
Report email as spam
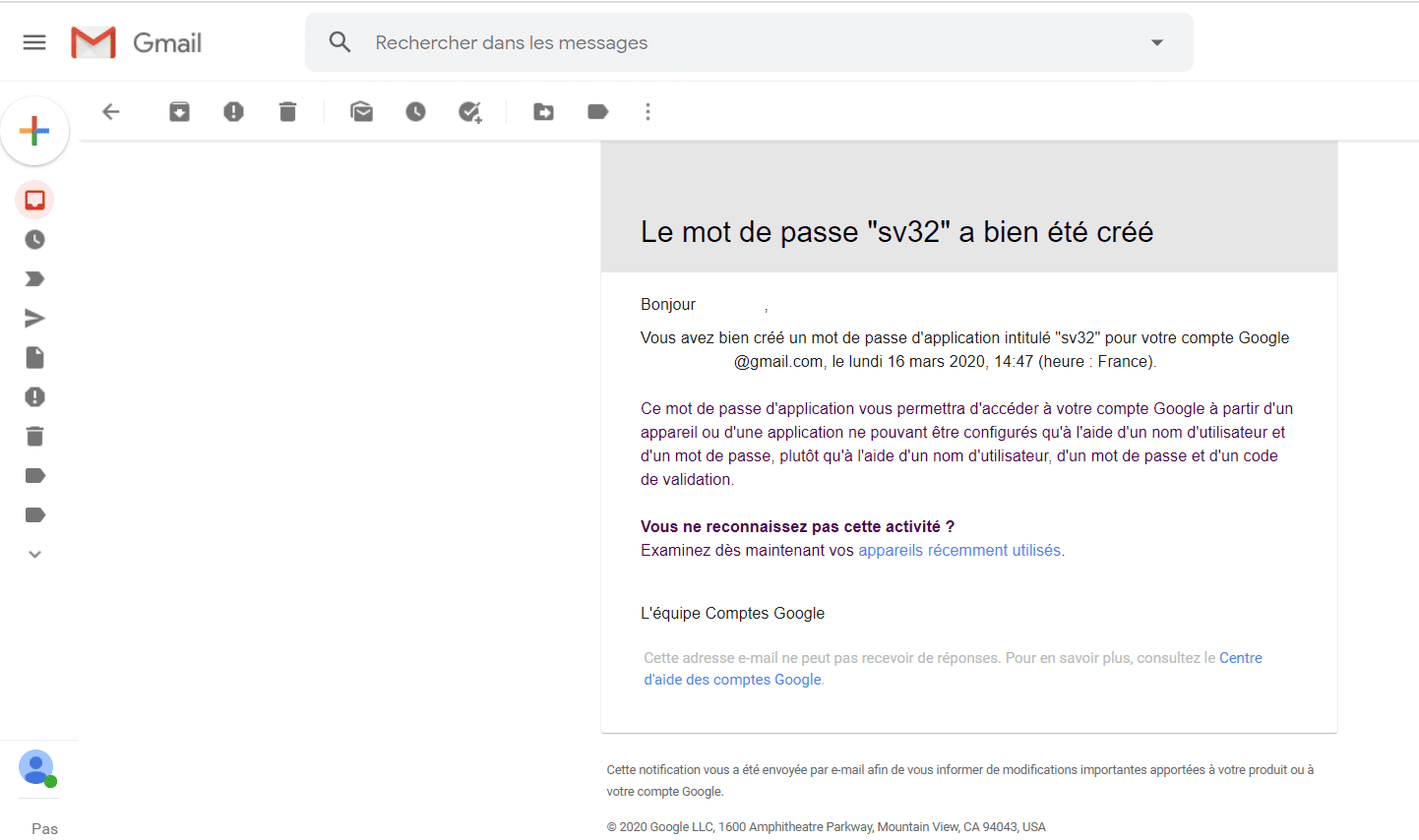[233, 112]
